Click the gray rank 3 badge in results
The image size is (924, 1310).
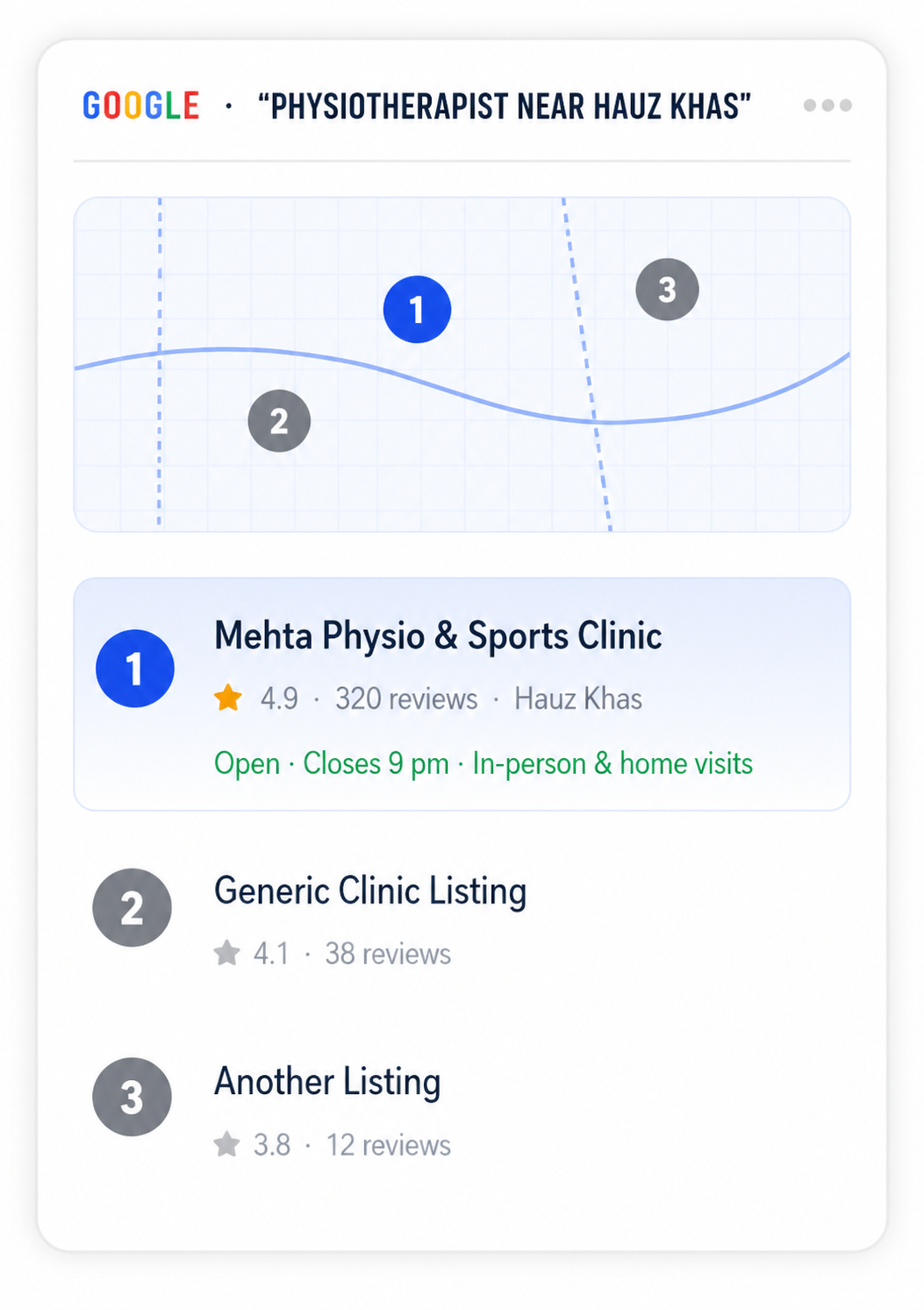click(x=132, y=1097)
